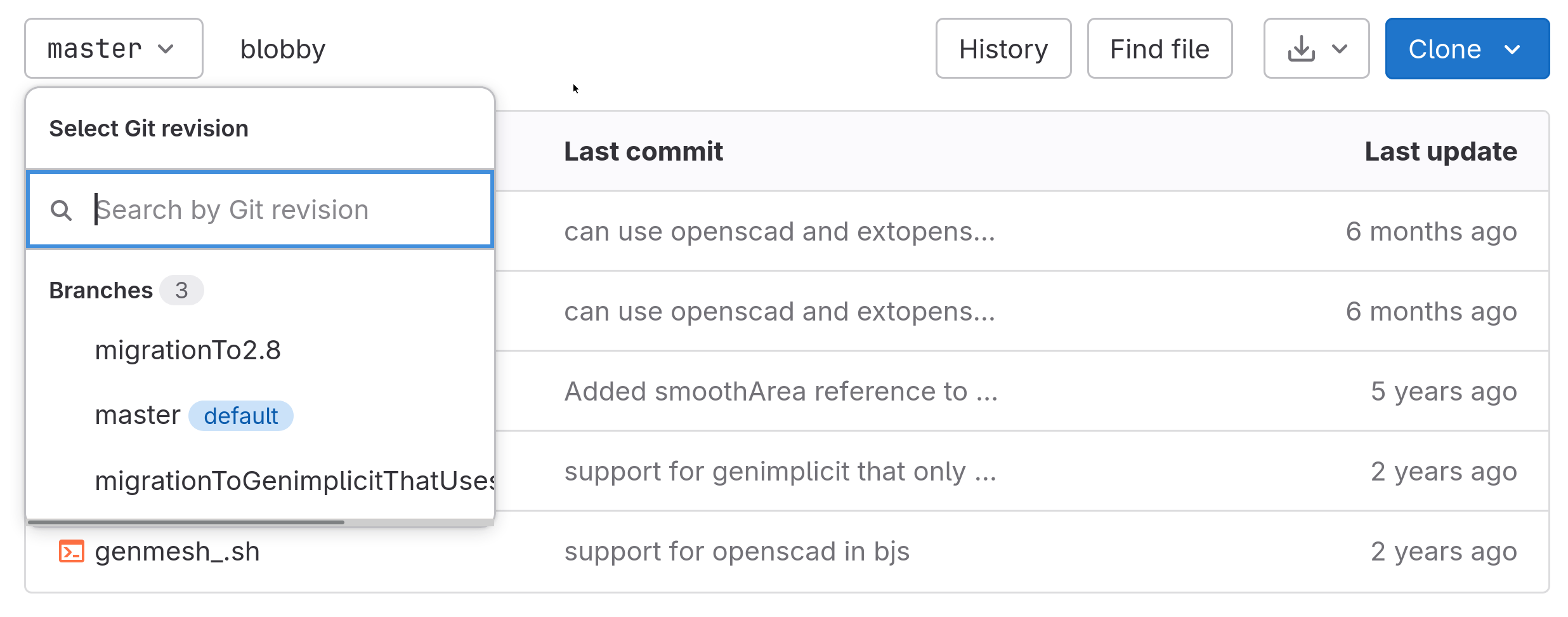This screenshot has width=1568, height=617.
Task: Click the Find file button
Action: point(1160,49)
